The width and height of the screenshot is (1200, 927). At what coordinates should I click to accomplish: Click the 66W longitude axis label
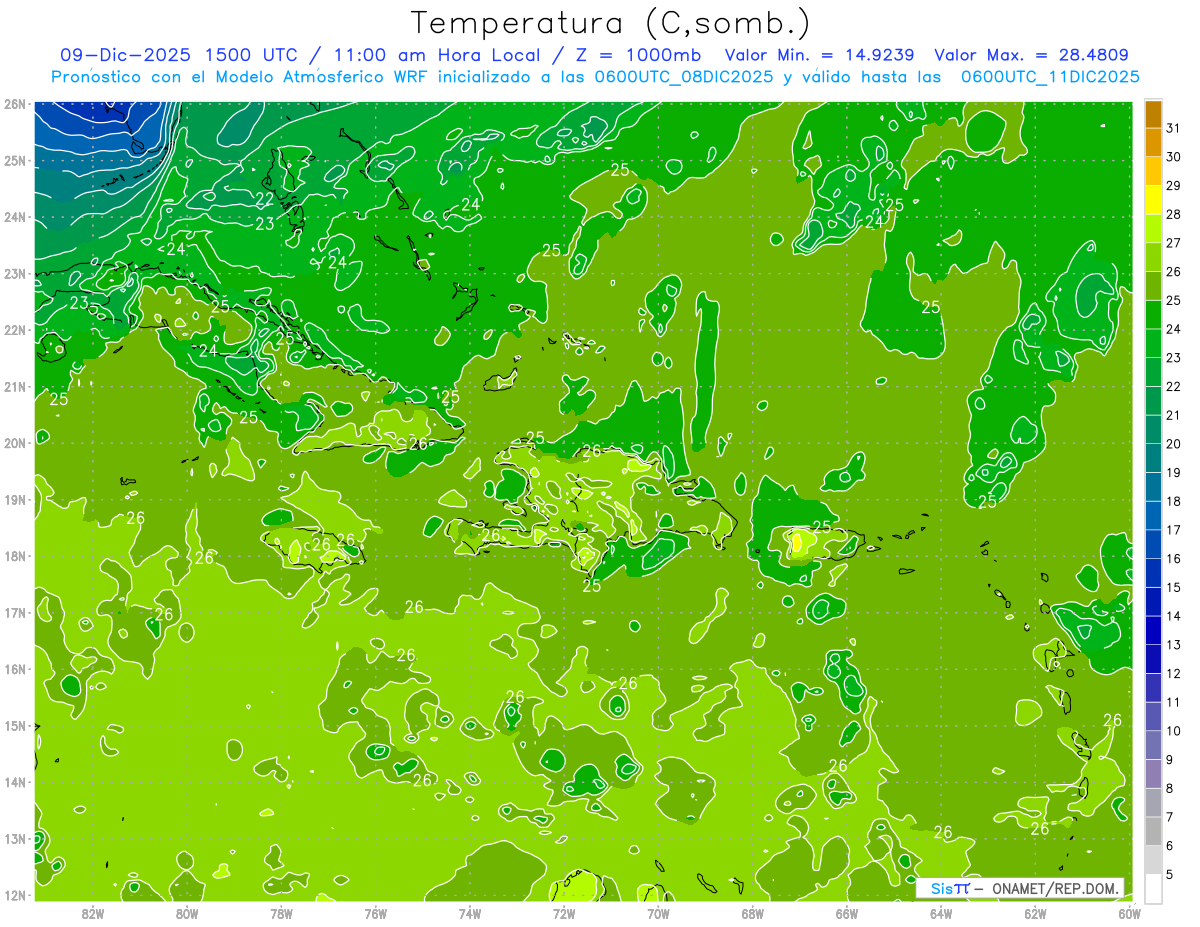847,913
